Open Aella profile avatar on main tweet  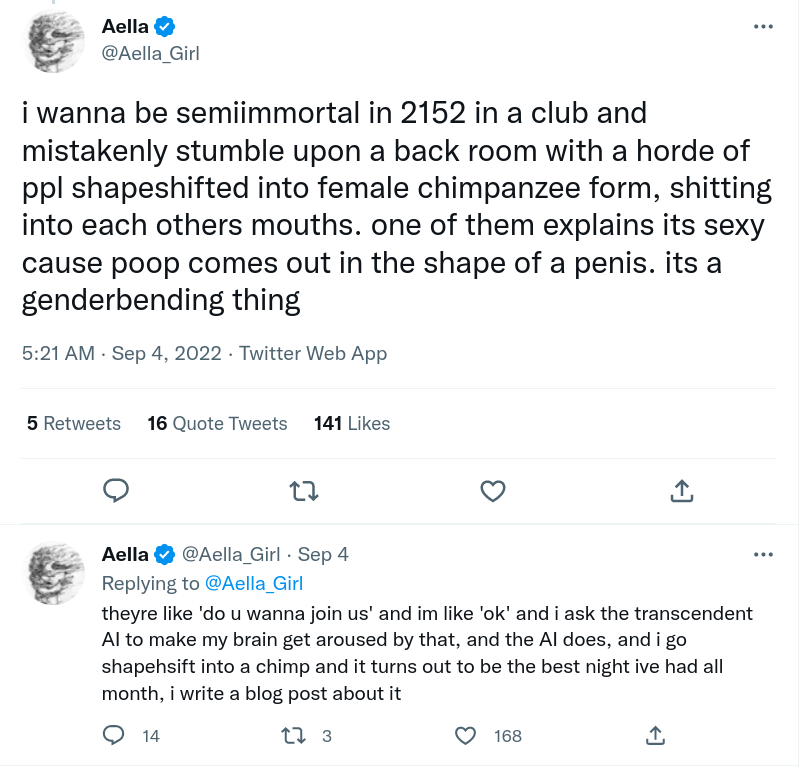pos(55,42)
